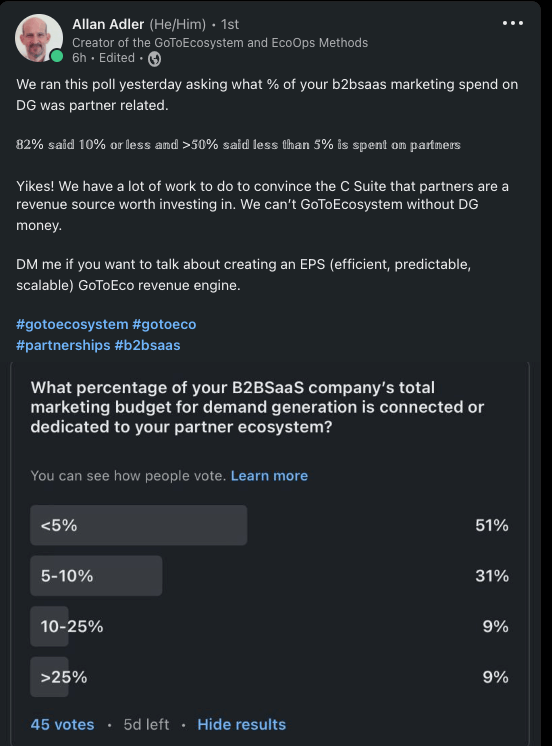Screen dimensions: 552x746
Task: Open Allan Adler's profile photo
Action: point(39,38)
